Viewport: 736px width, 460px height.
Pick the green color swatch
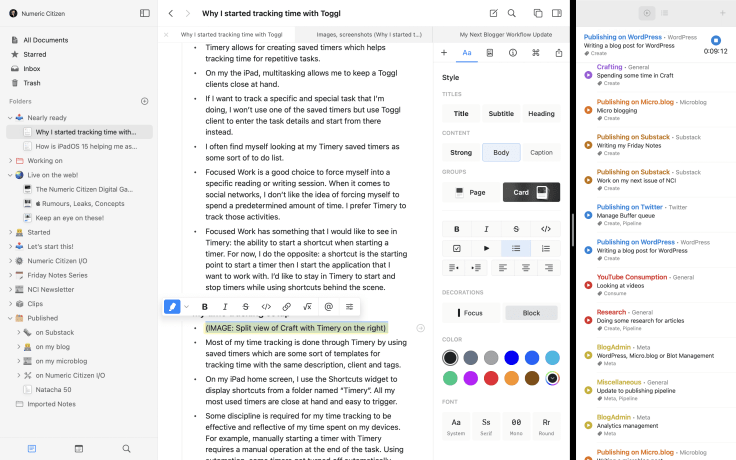pyautogui.click(x=450, y=378)
